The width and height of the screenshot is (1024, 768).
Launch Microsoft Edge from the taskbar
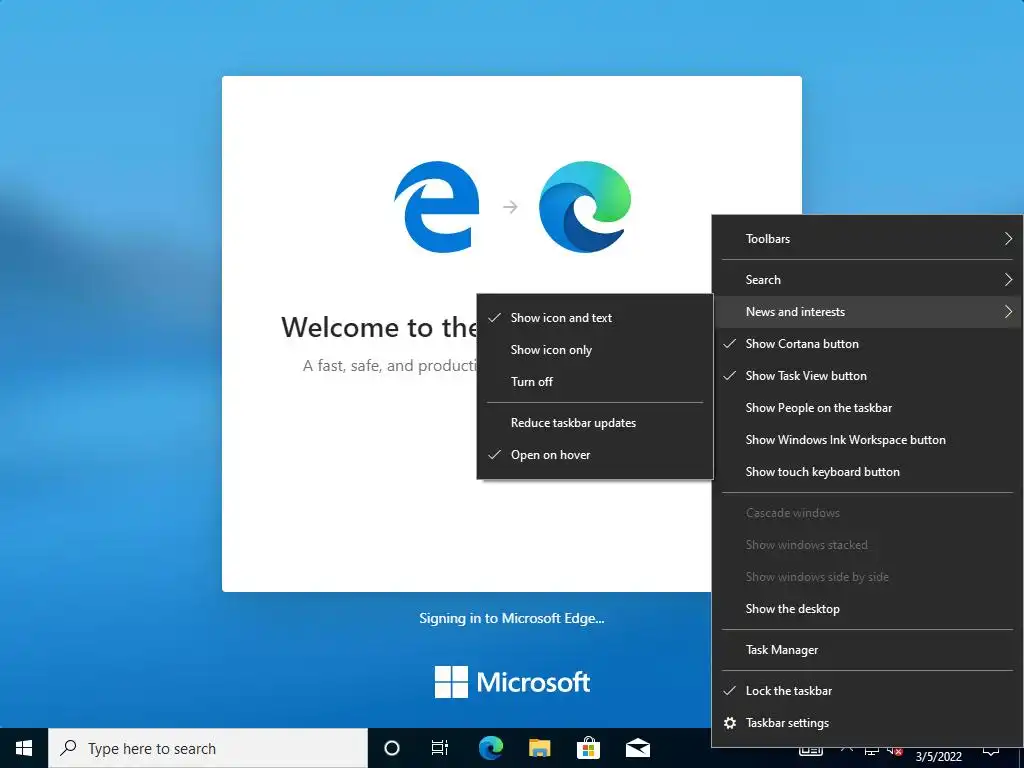tap(490, 748)
